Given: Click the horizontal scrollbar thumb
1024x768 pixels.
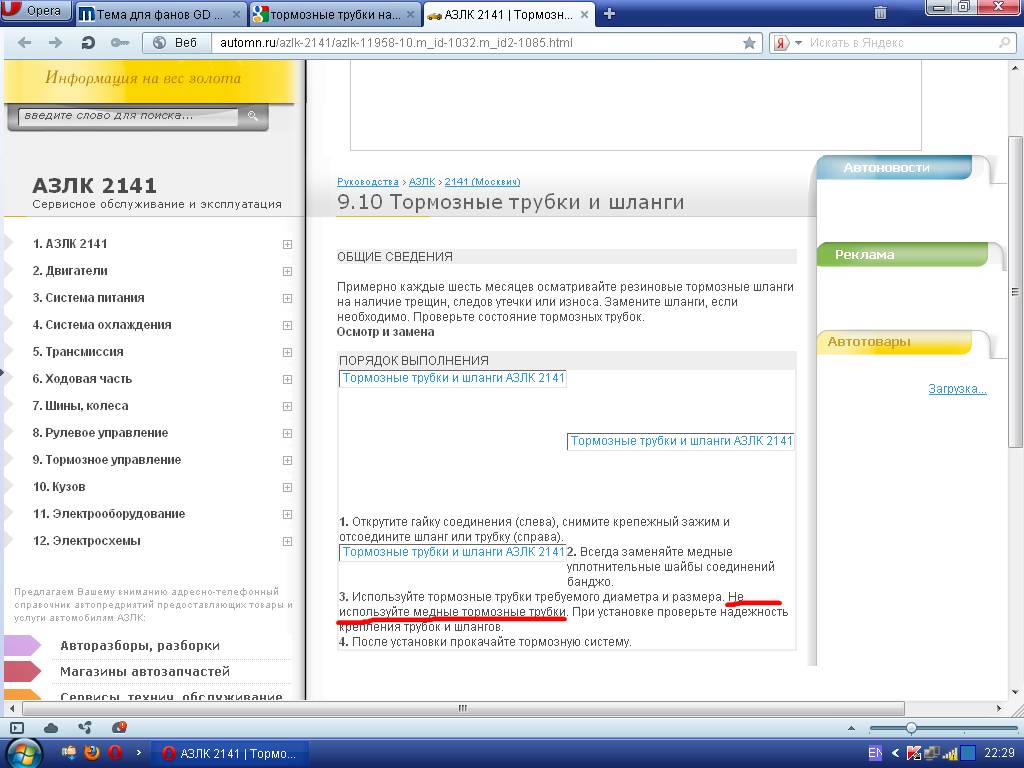Looking at the screenshot, I should 463,709.
